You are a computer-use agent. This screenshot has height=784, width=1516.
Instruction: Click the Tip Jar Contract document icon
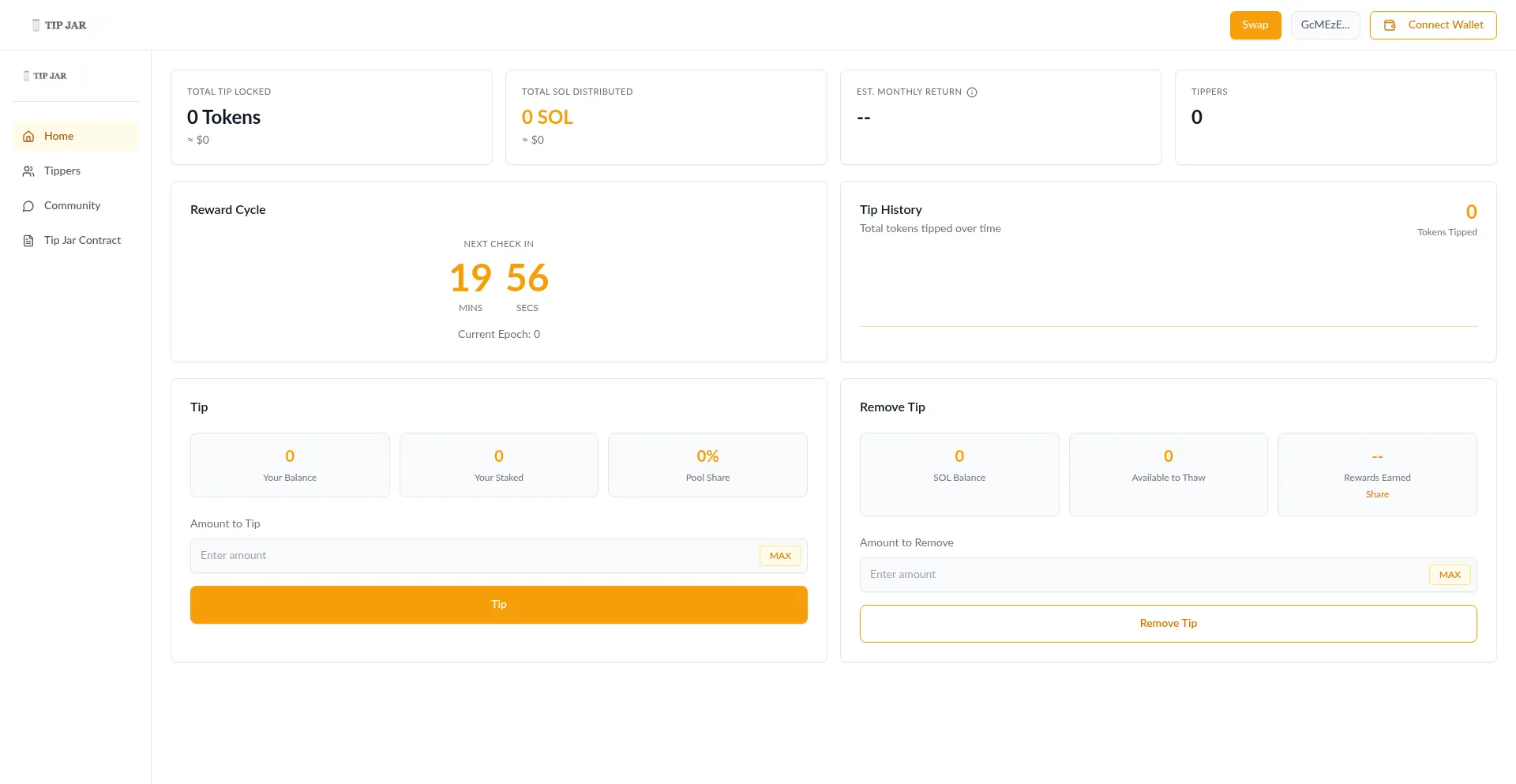[28, 241]
